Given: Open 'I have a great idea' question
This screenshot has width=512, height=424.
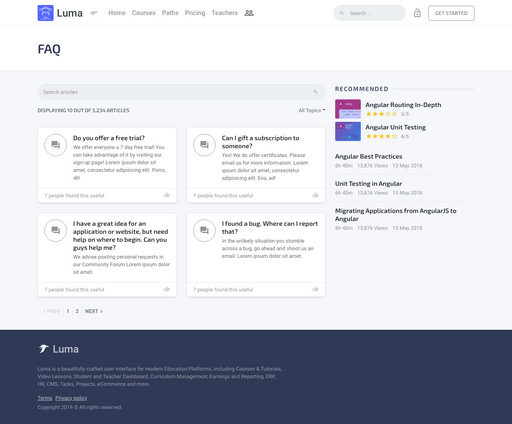Looking at the screenshot, I should 121,236.
